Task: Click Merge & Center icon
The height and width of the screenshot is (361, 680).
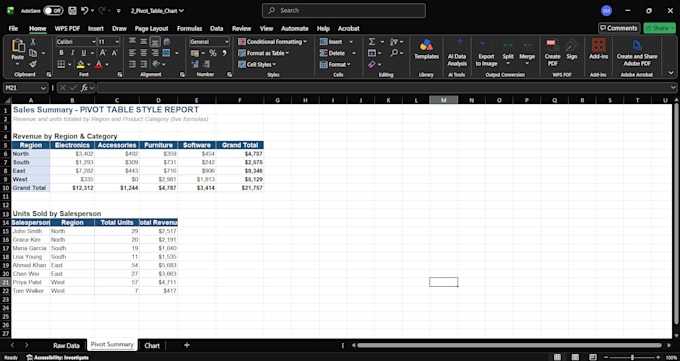Action: pyautogui.click(x=167, y=53)
